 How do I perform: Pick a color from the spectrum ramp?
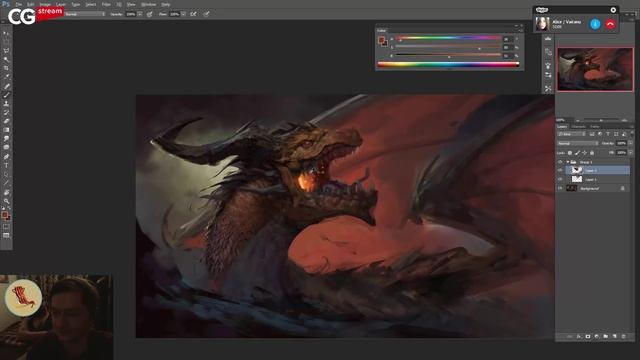(448, 64)
